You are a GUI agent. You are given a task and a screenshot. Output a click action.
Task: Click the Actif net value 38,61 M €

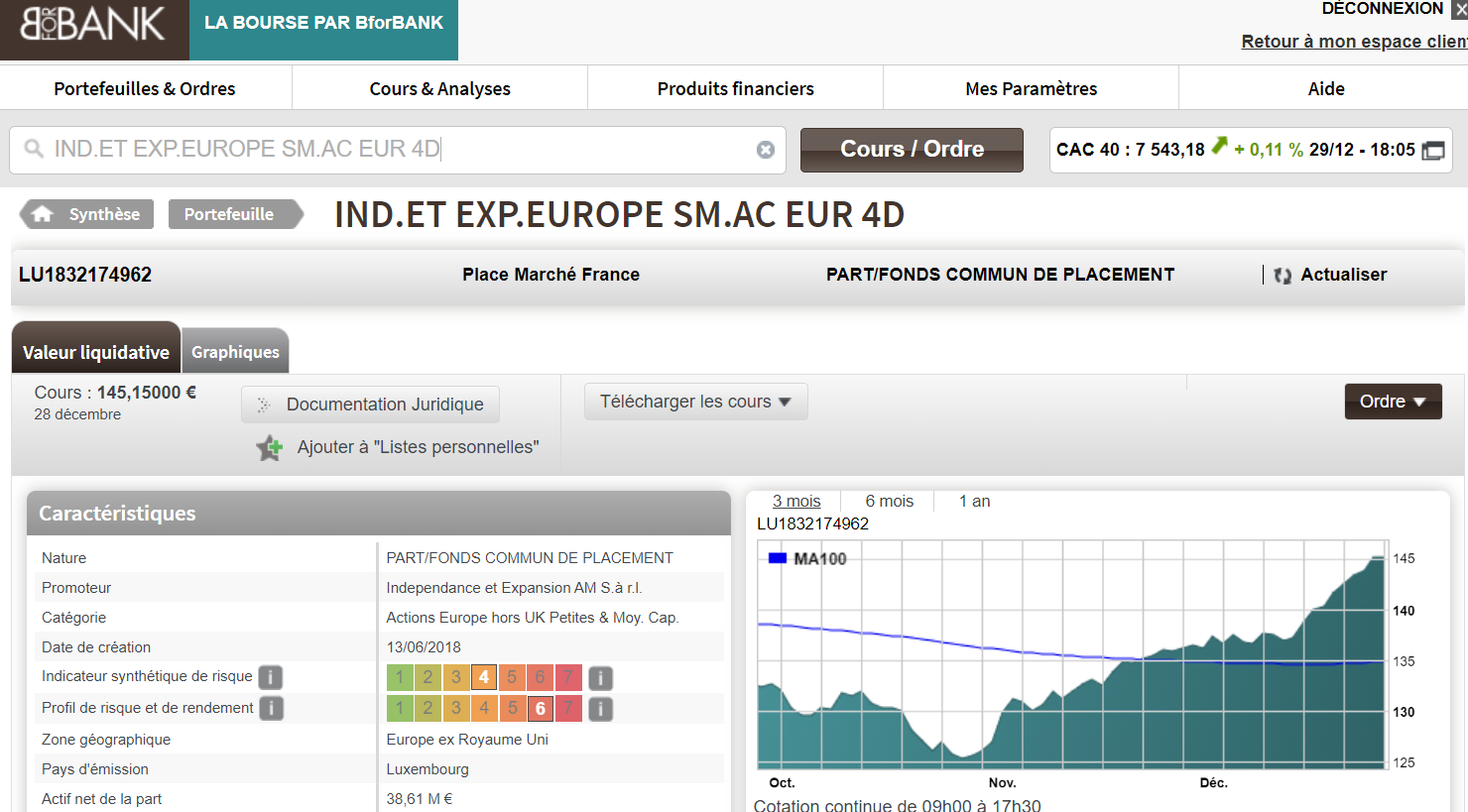tap(420, 799)
